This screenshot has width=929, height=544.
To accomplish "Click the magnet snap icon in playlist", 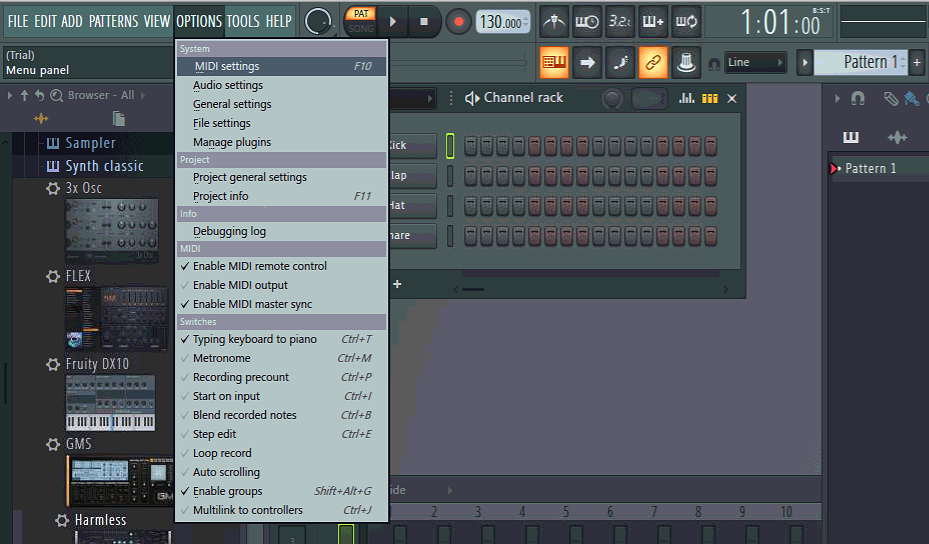I will 857,98.
